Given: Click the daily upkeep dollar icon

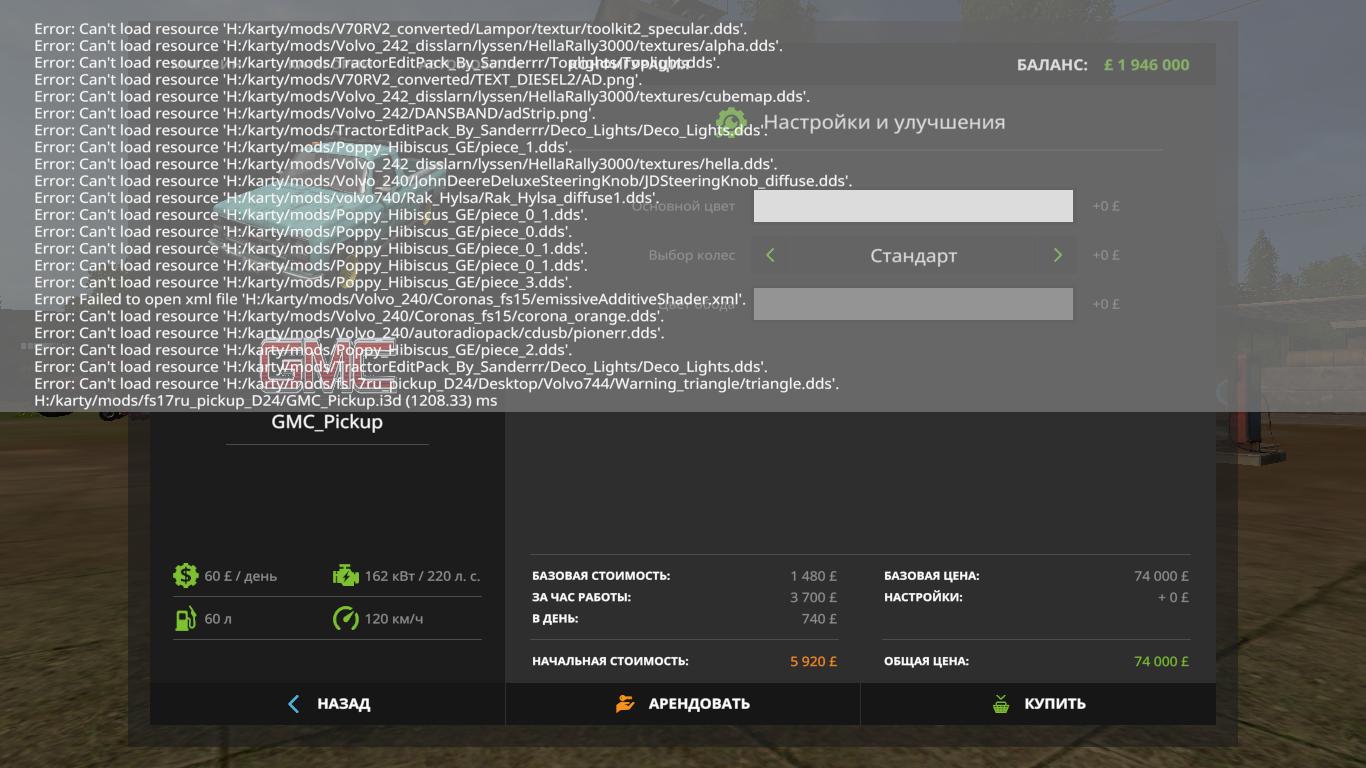Looking at the screenshot, I should pyautogui.click(x=185, y=576).
